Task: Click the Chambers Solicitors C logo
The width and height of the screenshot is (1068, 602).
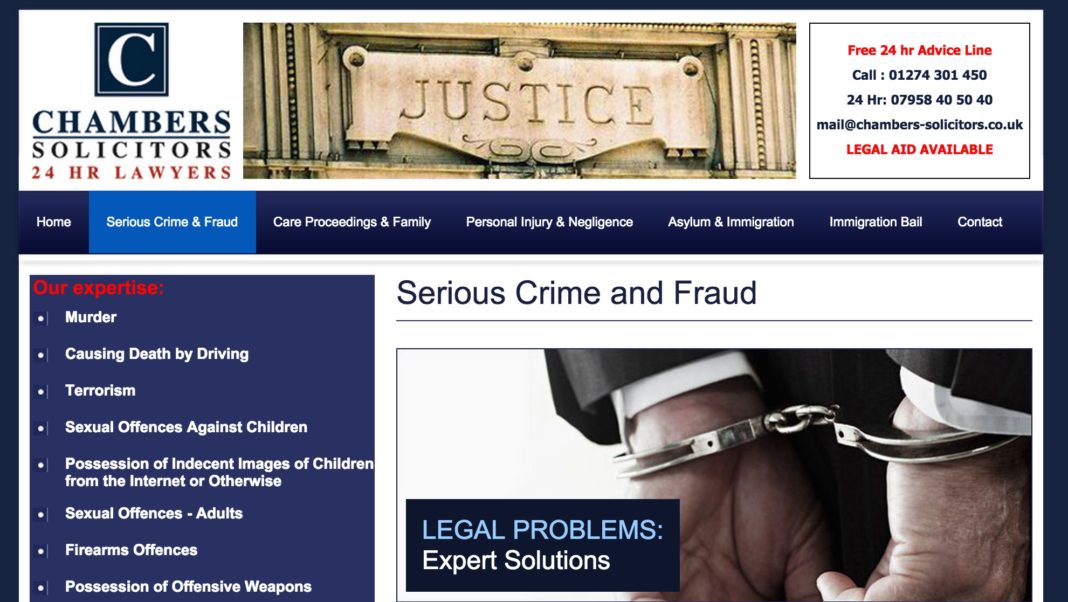Action: click(x=131, y=60)
